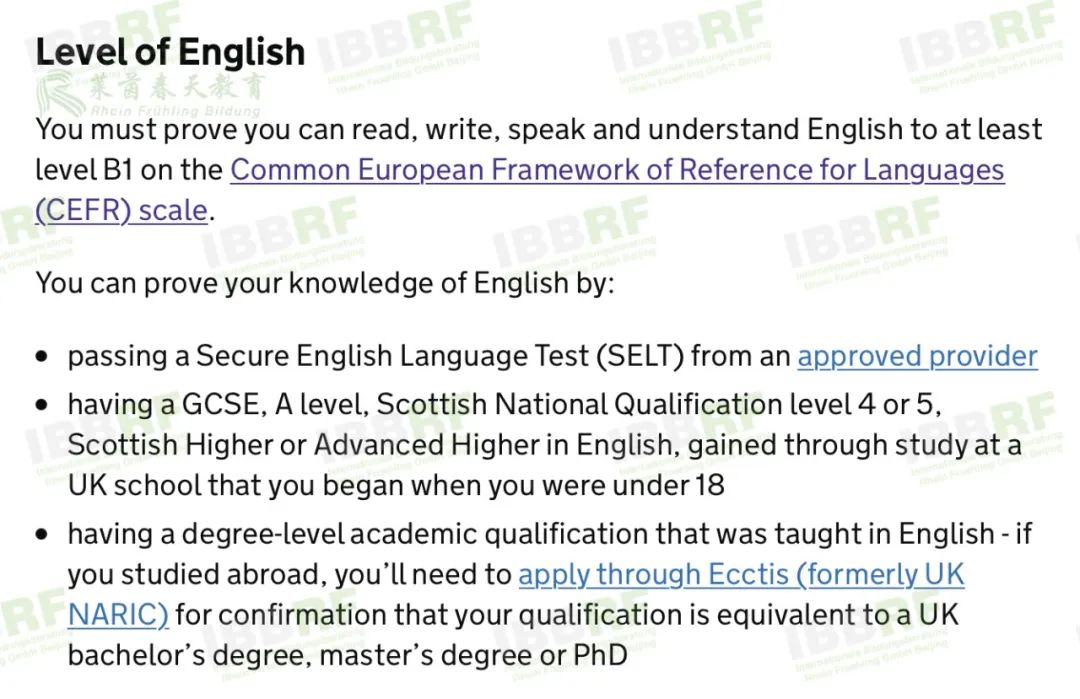Click the bullet dot before "having a GCSE"

pos(42,405)
